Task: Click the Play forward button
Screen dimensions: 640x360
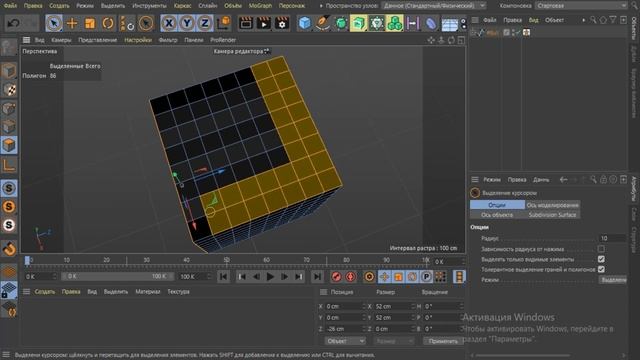Action: (270, 277)
